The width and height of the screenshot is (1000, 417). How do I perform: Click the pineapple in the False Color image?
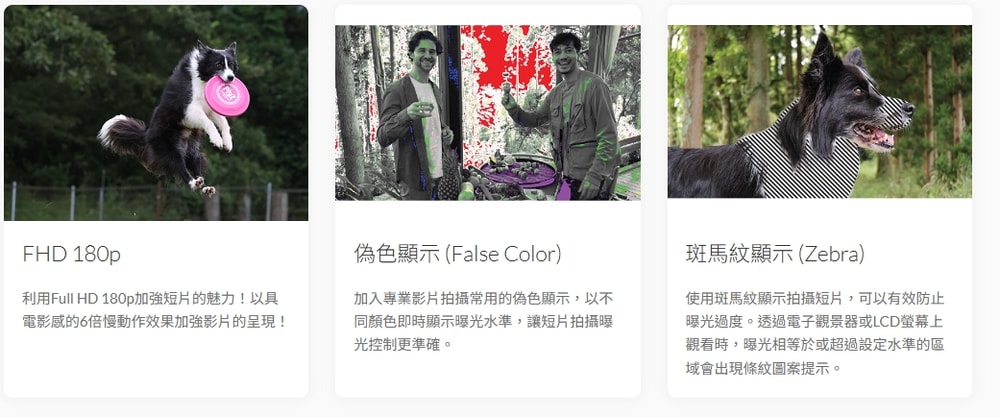[450, 175]
